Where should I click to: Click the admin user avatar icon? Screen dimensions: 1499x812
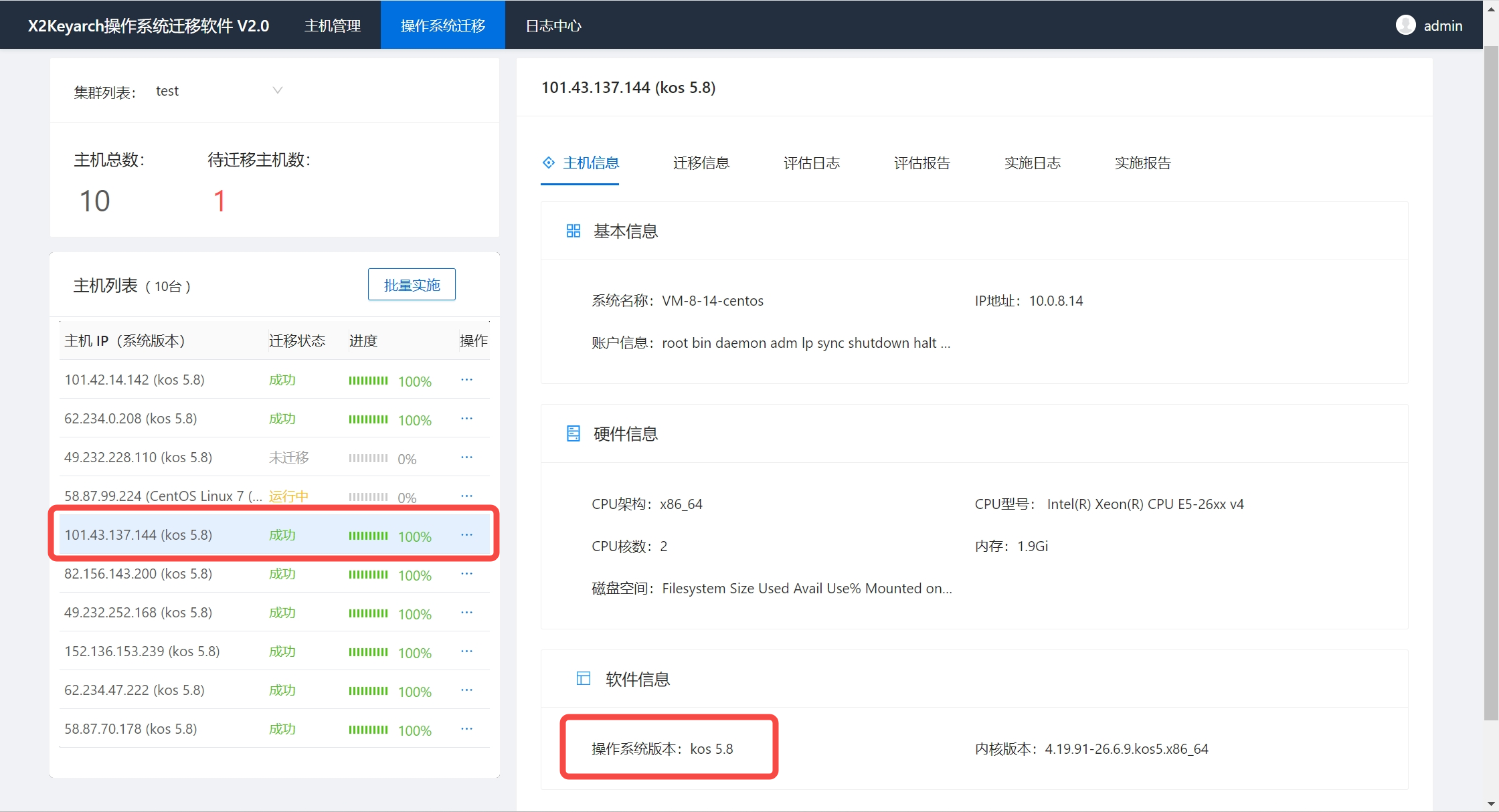coord(1405,25)
